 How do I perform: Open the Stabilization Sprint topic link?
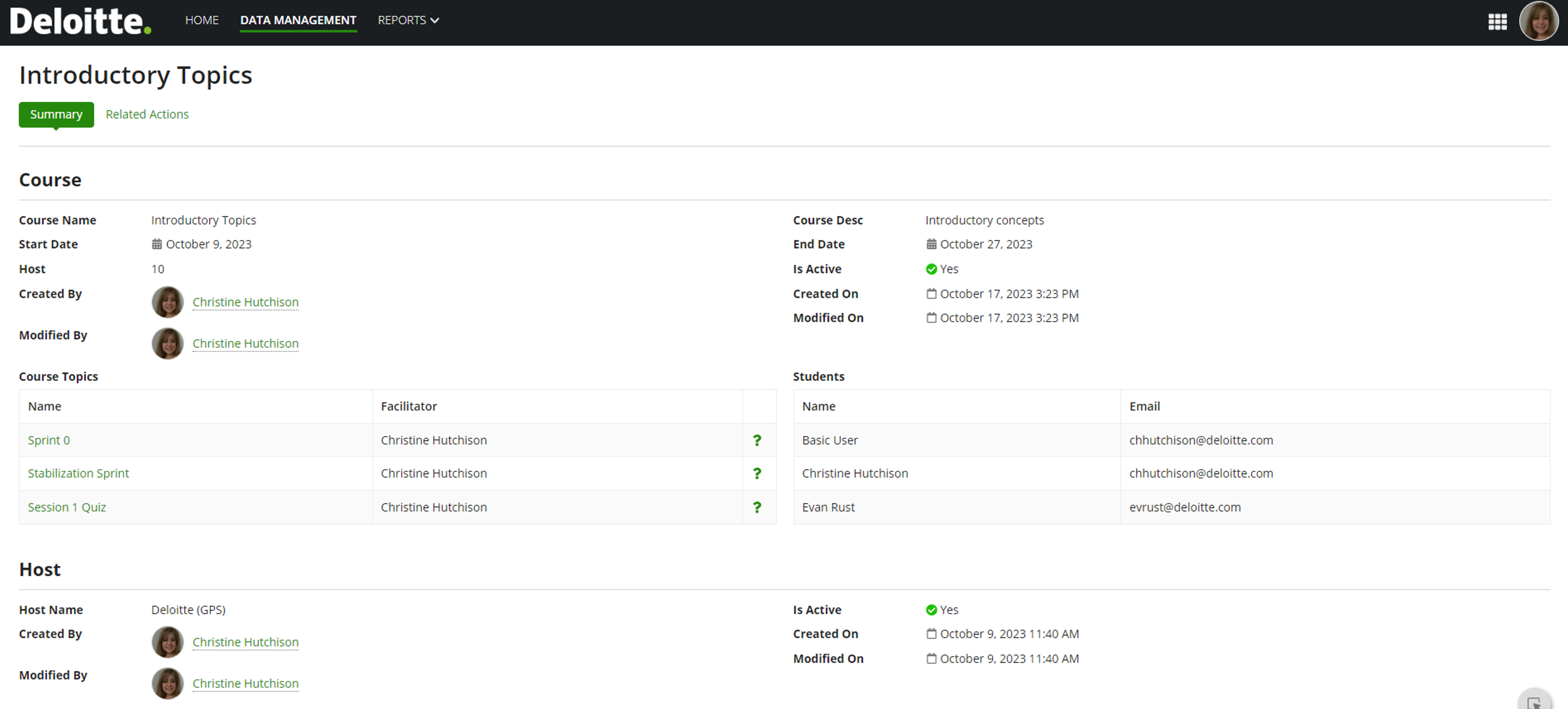click(x=78, y=473)
